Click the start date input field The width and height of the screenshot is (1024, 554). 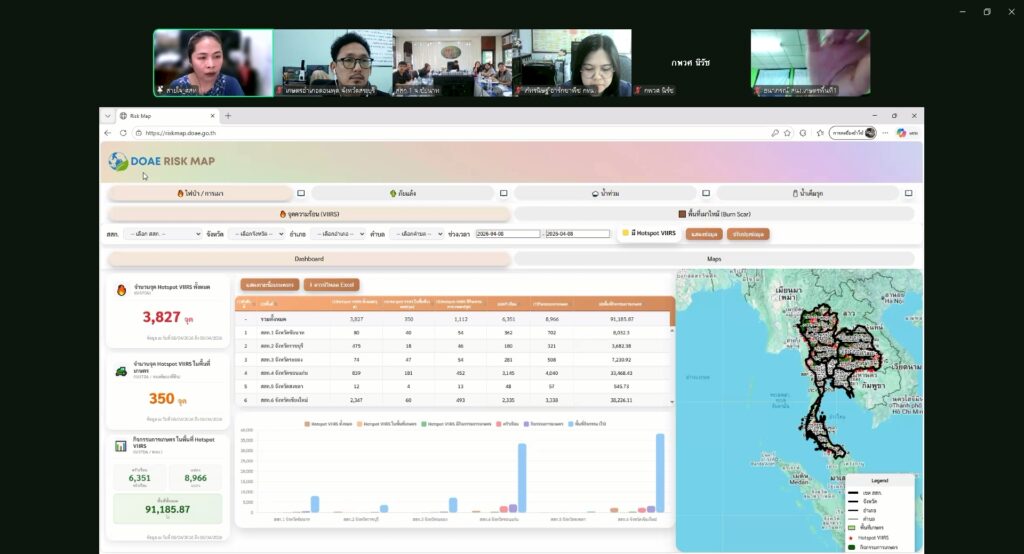[508, 234]
